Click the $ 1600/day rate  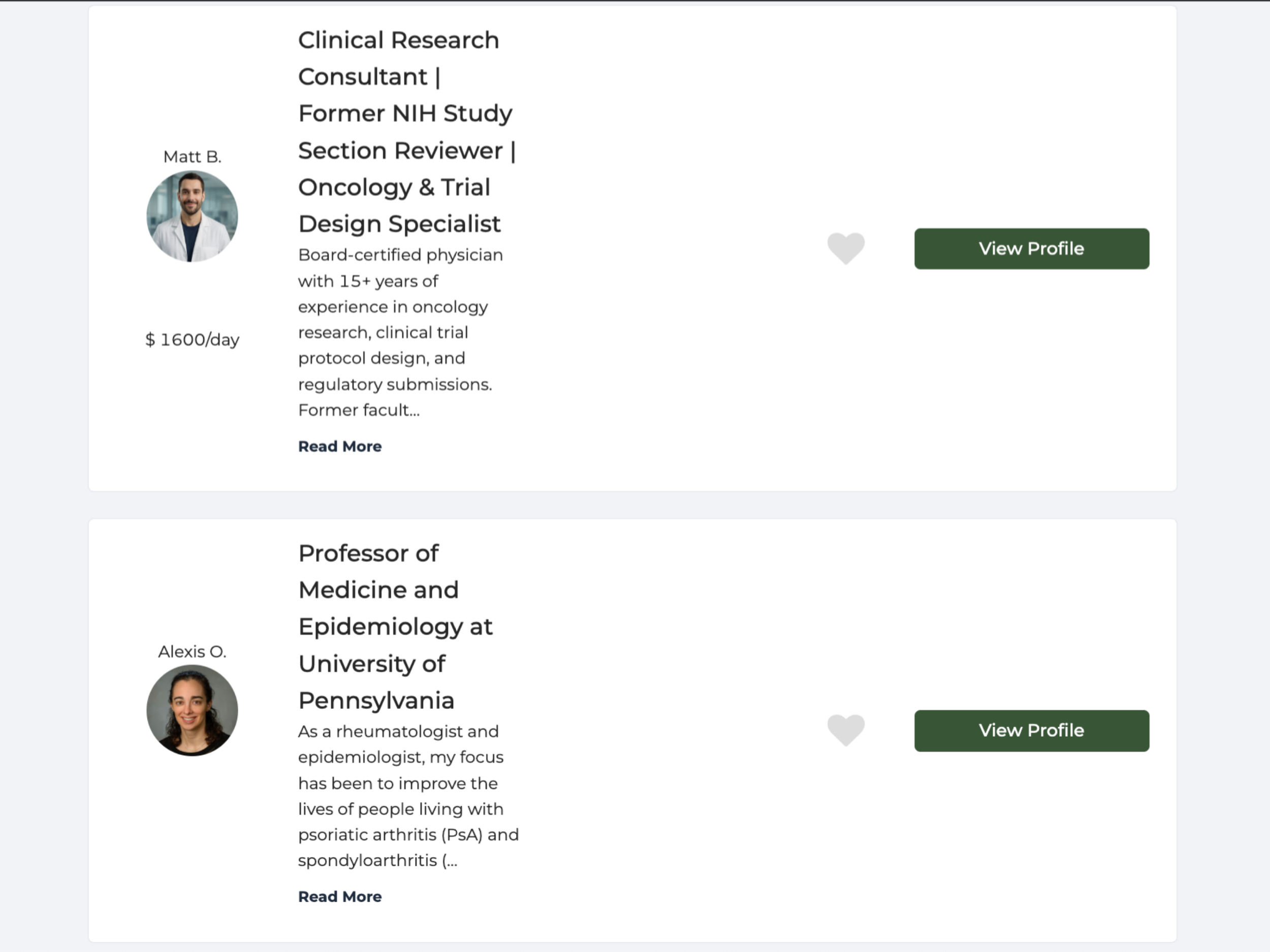193,340
